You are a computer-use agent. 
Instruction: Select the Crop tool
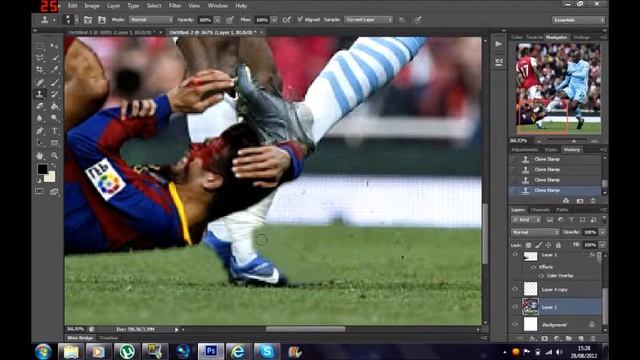(x=40, y=70)
